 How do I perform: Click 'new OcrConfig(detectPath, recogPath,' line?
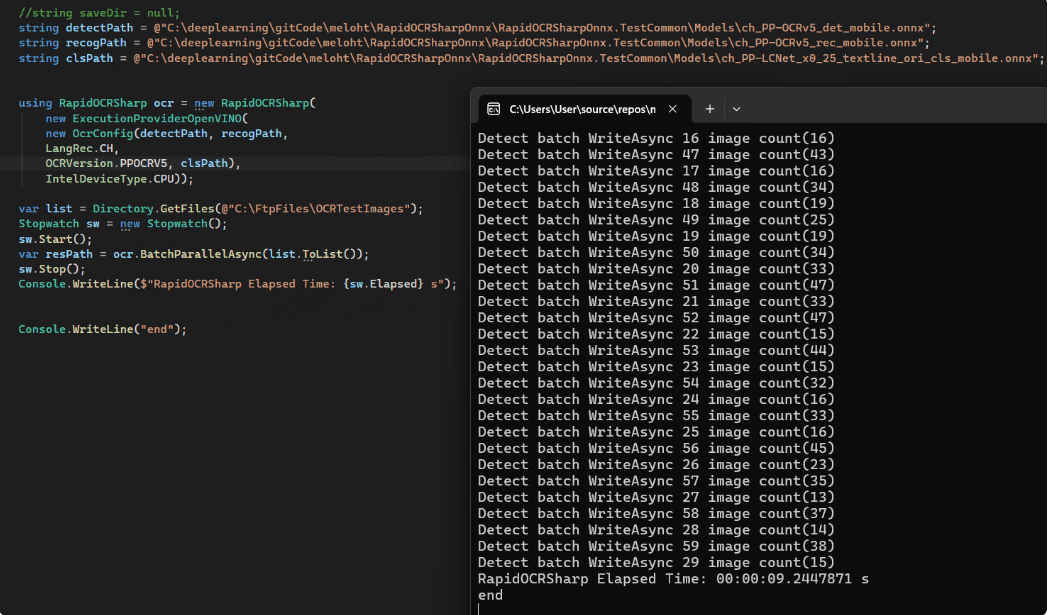pos(166,133)
